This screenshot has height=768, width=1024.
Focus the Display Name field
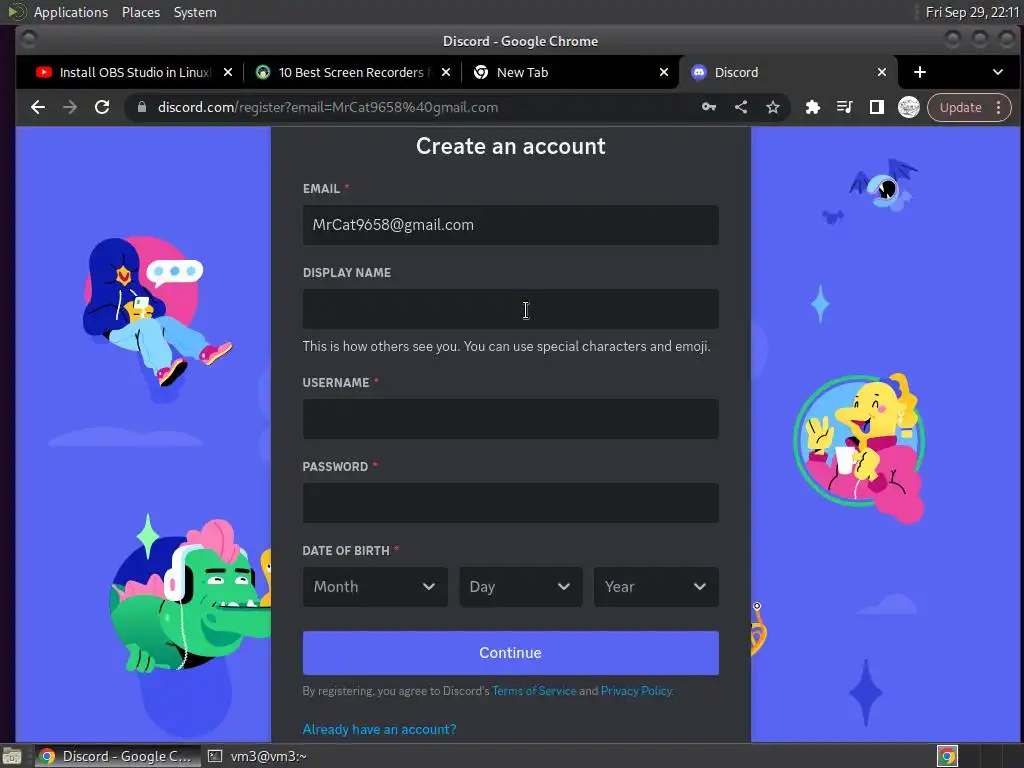[510, 309]
